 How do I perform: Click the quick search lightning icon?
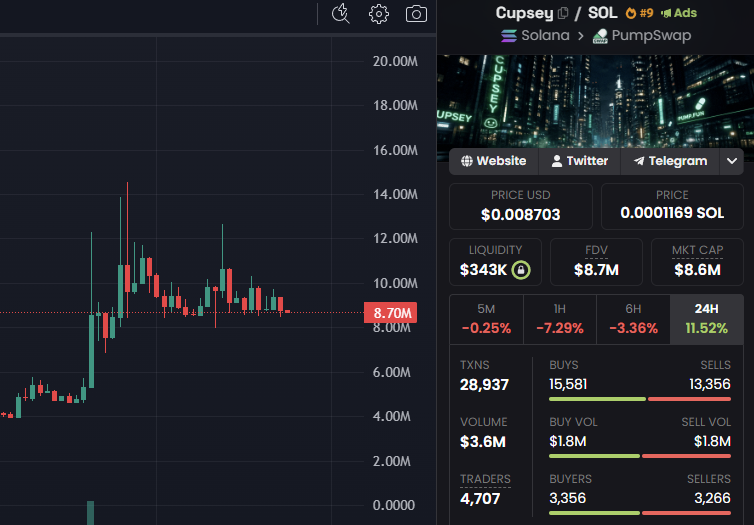(x=341, y=13)
